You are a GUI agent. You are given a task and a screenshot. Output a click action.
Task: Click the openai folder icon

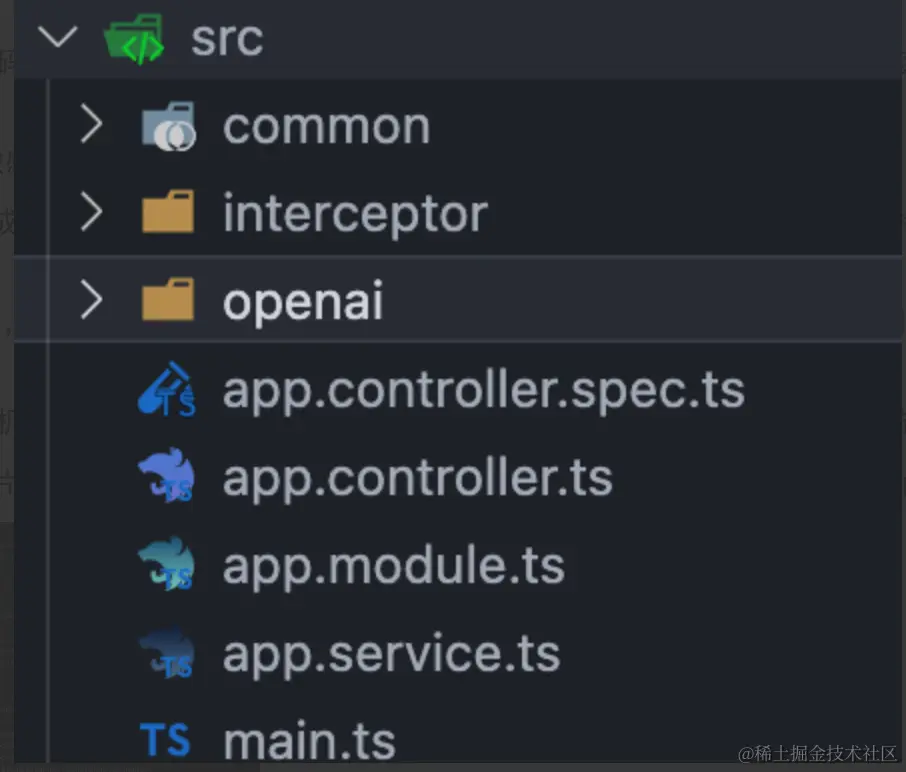tap(168, 299)
